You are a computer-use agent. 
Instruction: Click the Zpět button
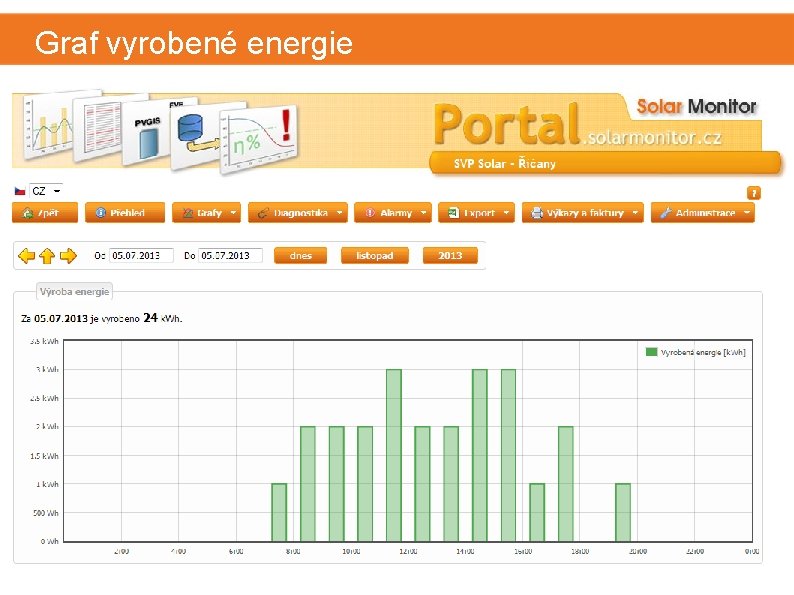click(45, 213)
